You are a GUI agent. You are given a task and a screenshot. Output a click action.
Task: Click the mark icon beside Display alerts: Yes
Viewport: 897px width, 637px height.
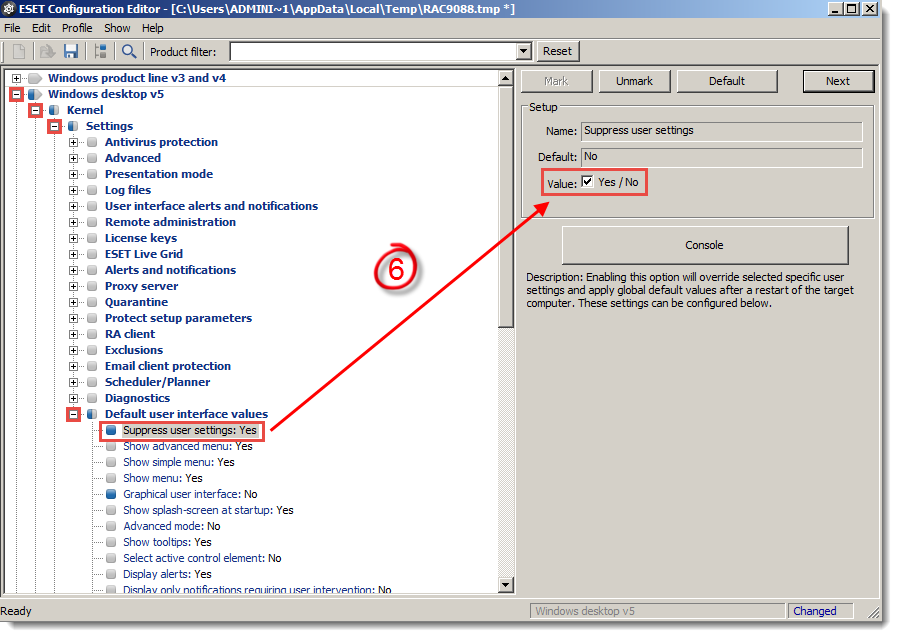[x=111, y=574]
